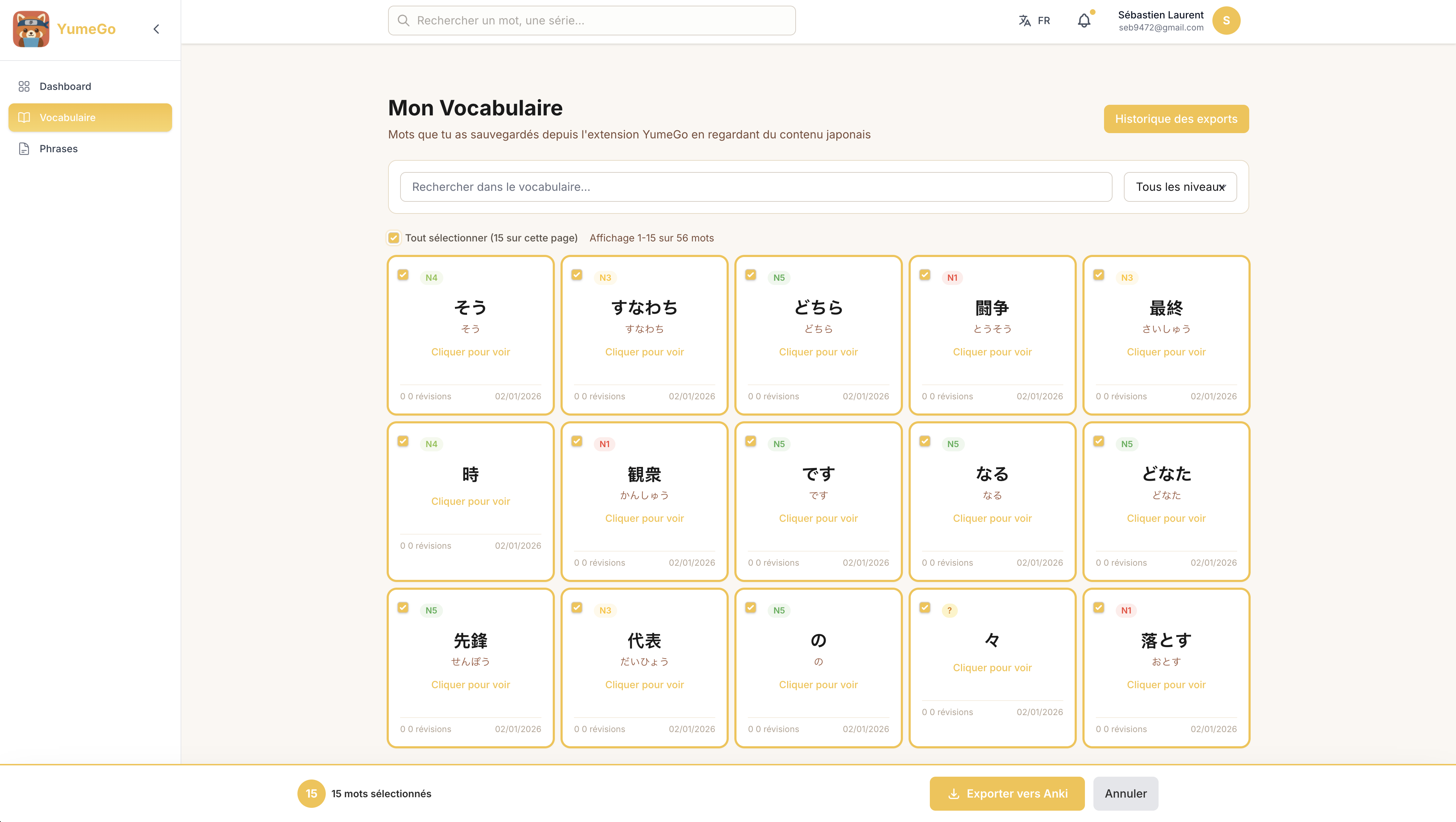Uncheck Tout sélectionner for this page
This screenshot has height=822, width=1456.
393,237
